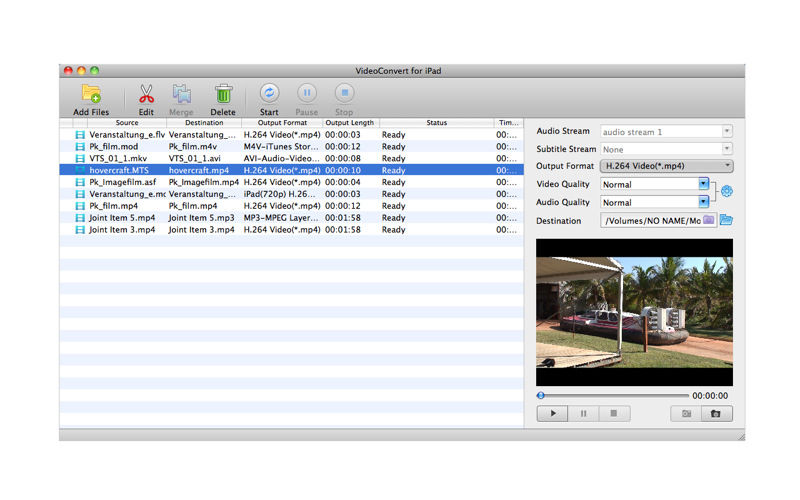The width and height of the screenshot is (800, 500).
Task: Delete selected item with trash icon
Action: [x=223, y=94]
